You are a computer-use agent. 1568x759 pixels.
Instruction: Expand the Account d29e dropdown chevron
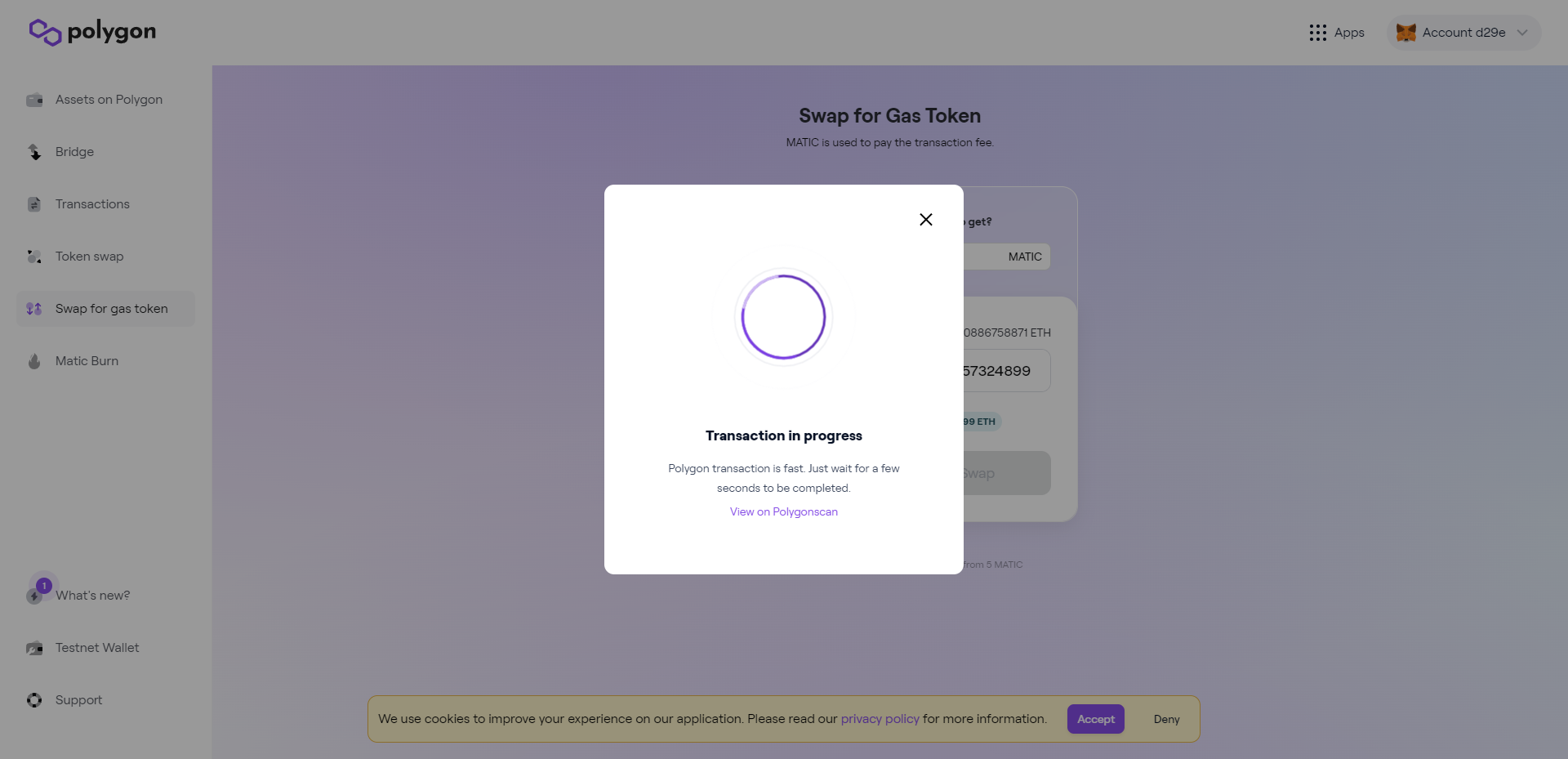coord(1522,33)
